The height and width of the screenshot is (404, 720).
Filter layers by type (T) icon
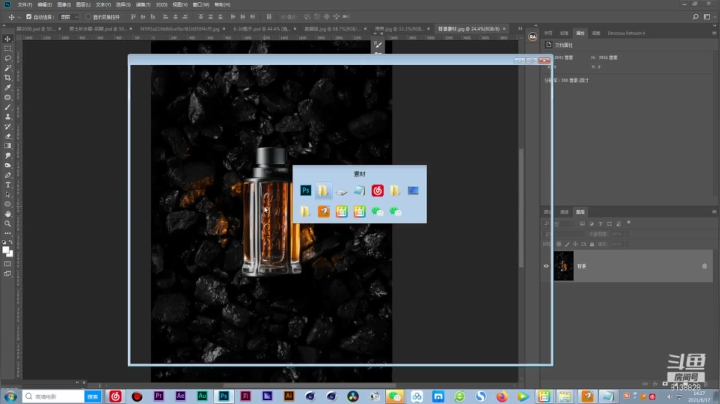(x=600, y=224)
